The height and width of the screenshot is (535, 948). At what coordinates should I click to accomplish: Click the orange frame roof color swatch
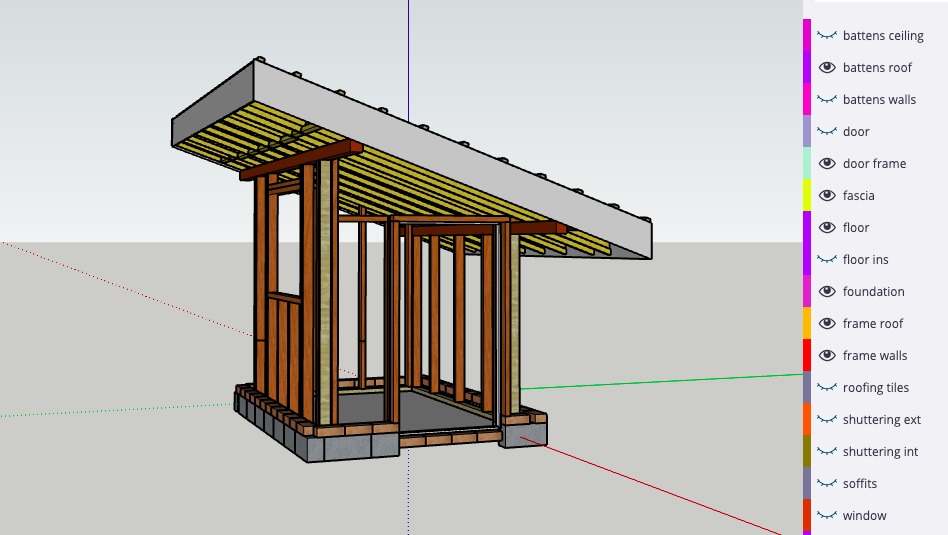(x=807, y=324)
